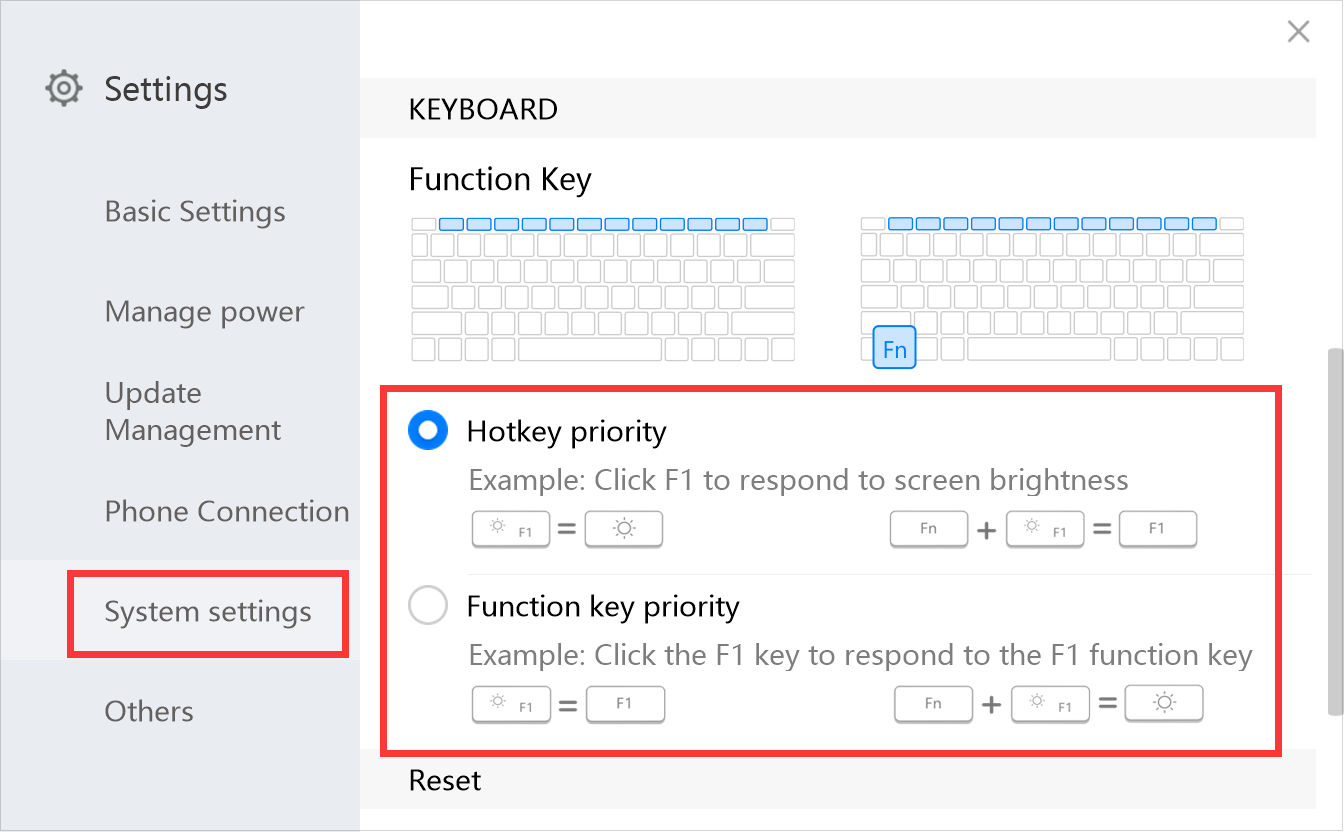Open the Manage power section
Viewport: 1344px width, 832px height.
pos(204,312)
